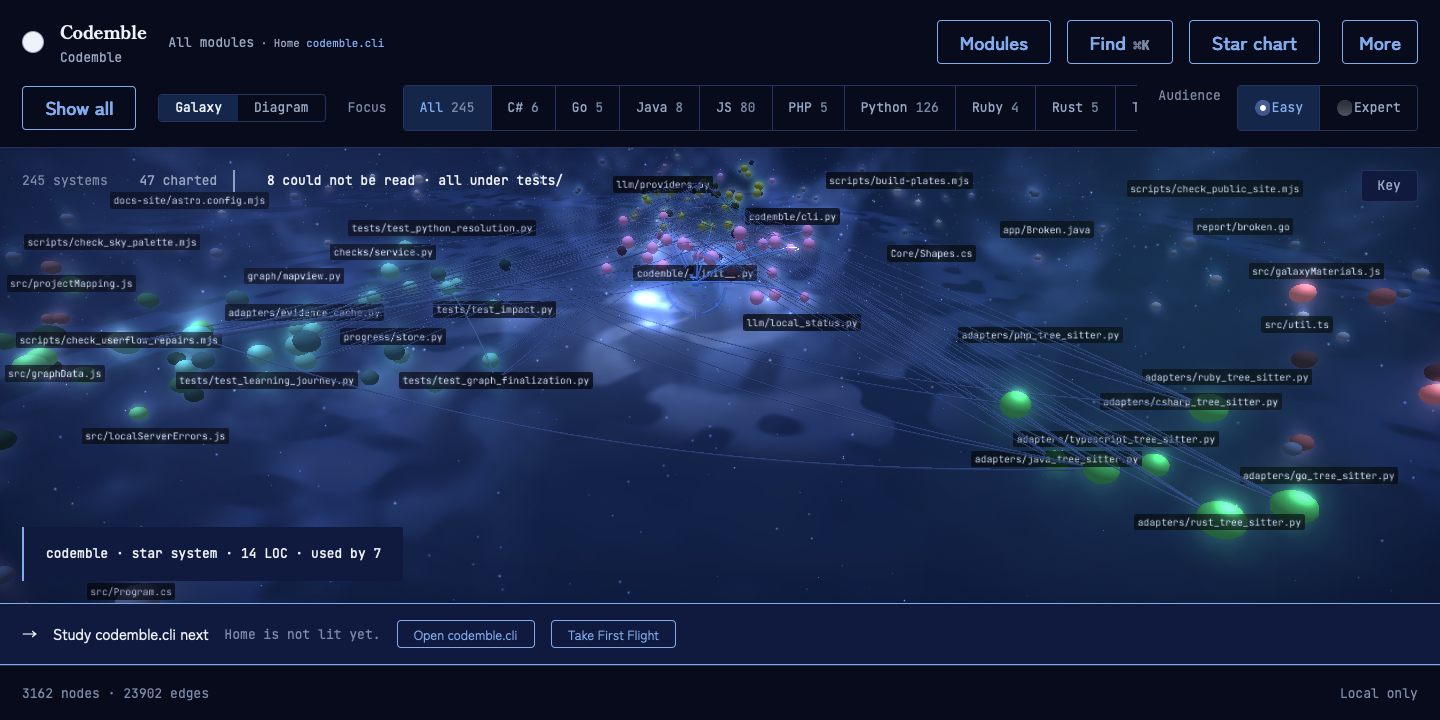Filter focus to Python 126
Viewport: 1440px width, 720px height.
pyautogui.click(x=899, y=108)
